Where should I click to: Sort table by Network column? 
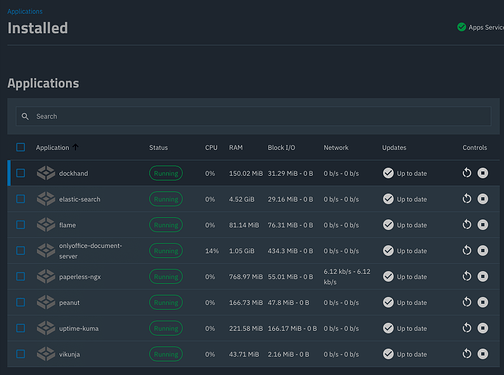pos(336,147)
